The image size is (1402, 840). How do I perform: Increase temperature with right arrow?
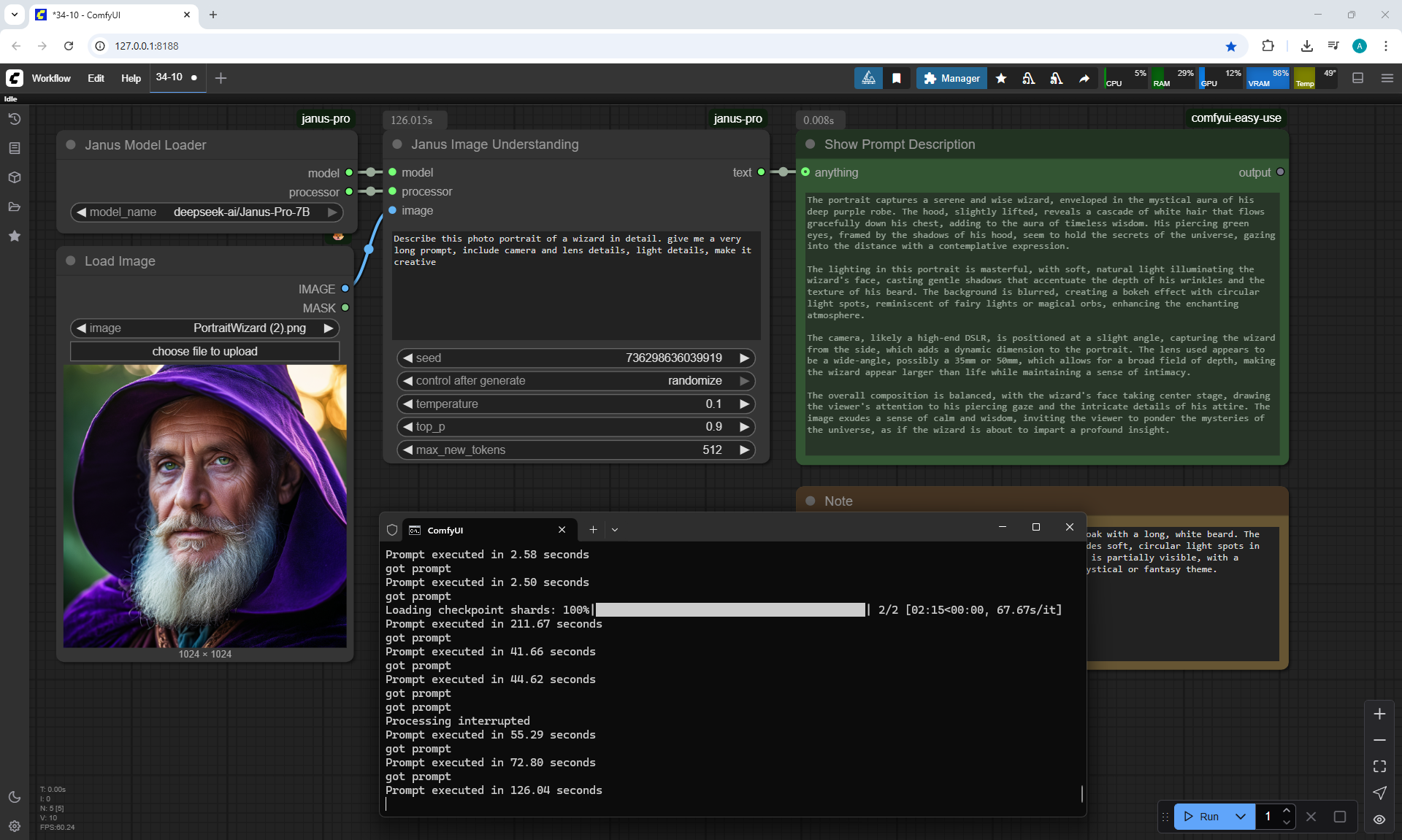(x=744, y=404)
